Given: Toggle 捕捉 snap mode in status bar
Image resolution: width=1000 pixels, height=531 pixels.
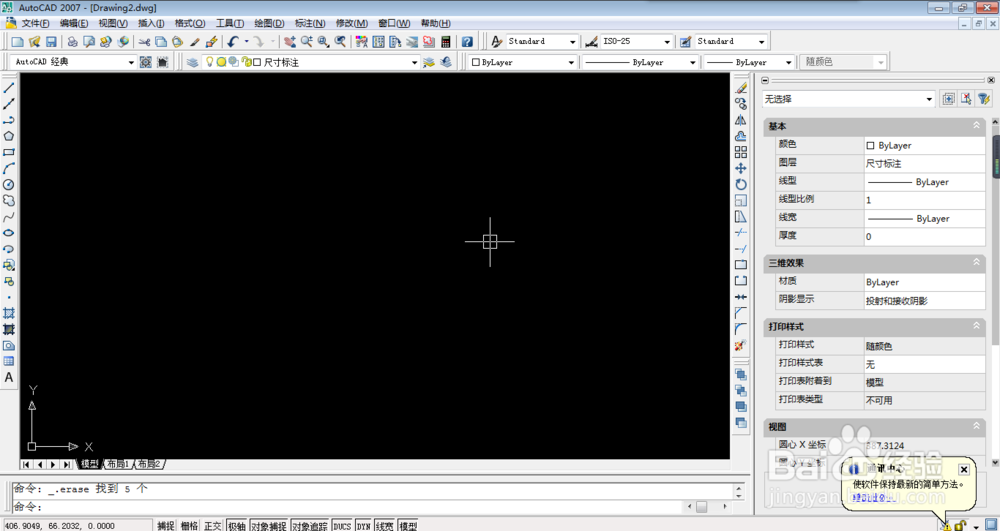Looking at the screenshot, I should pos(166,526).
